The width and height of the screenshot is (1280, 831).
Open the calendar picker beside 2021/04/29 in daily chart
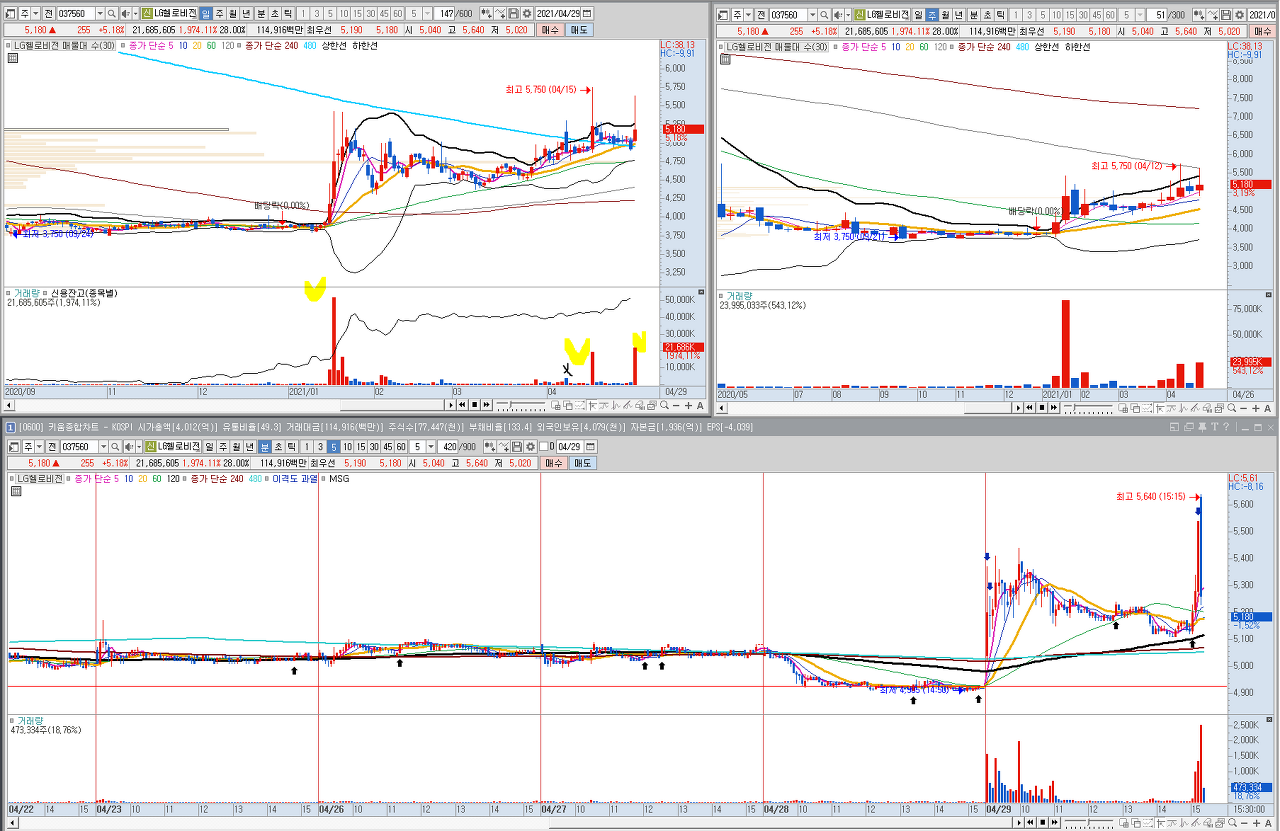(x=586, y=13)
